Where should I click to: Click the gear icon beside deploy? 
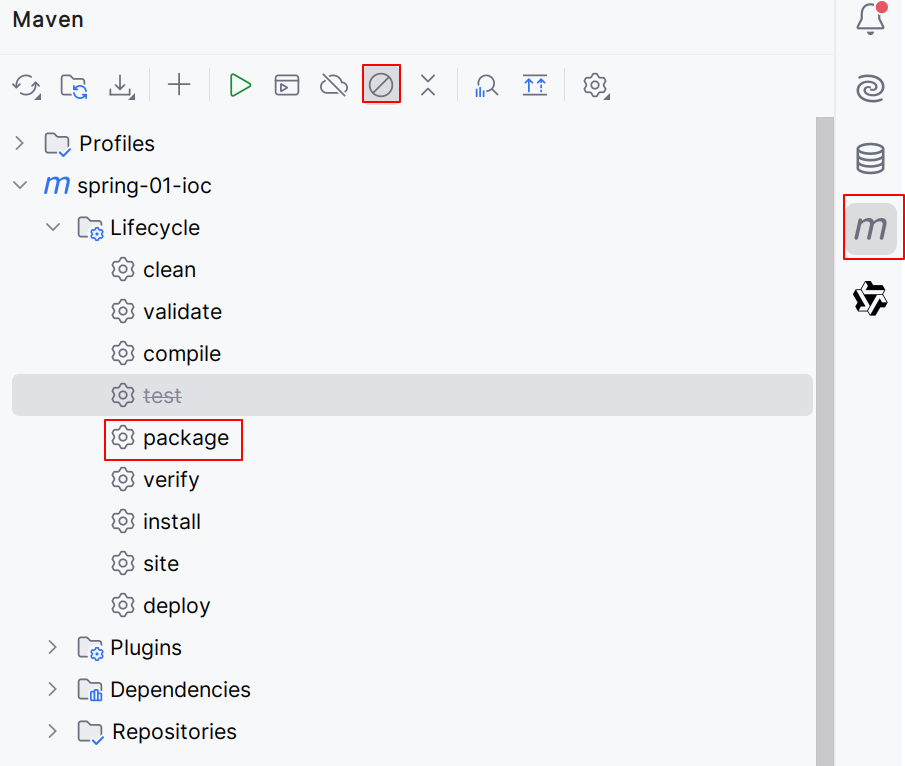tap(123, 606)
